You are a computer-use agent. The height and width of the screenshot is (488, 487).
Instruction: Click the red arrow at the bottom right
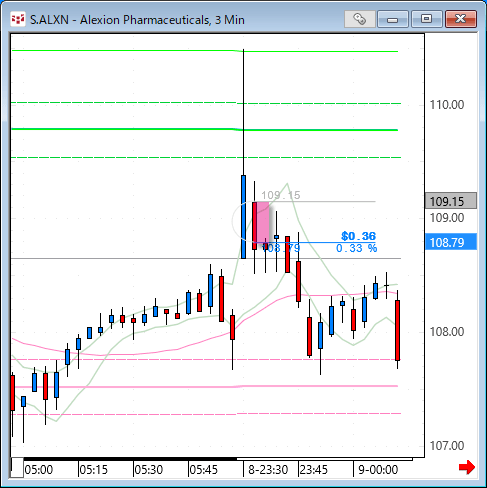467,467
